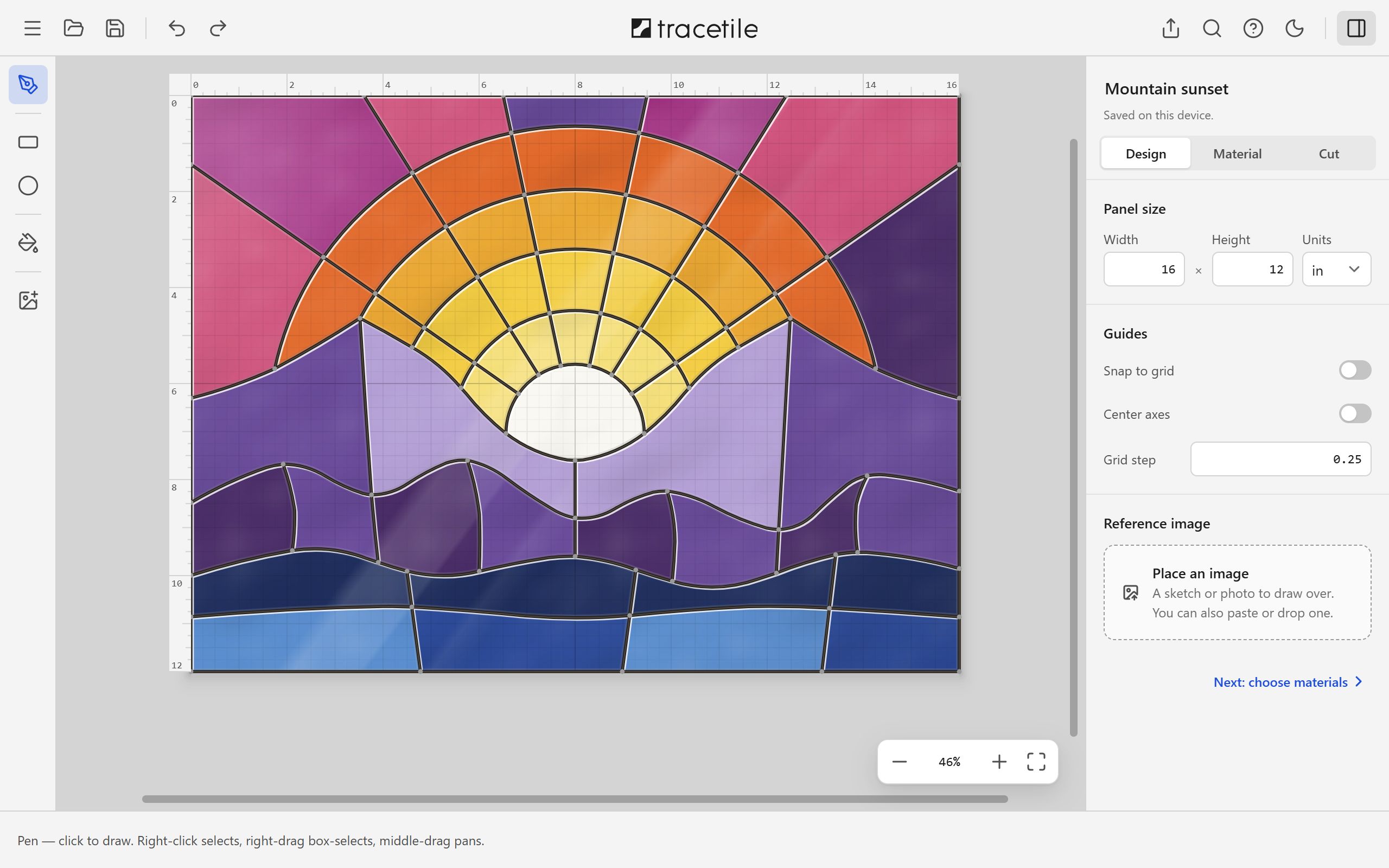Viewport: 1389px width, 868px height.
Task: Undo the last action
Action: (177, 28)
